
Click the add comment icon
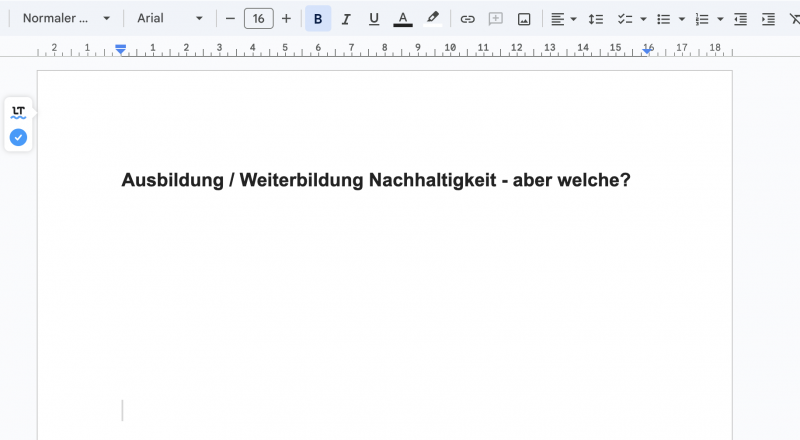coord(496,19)
